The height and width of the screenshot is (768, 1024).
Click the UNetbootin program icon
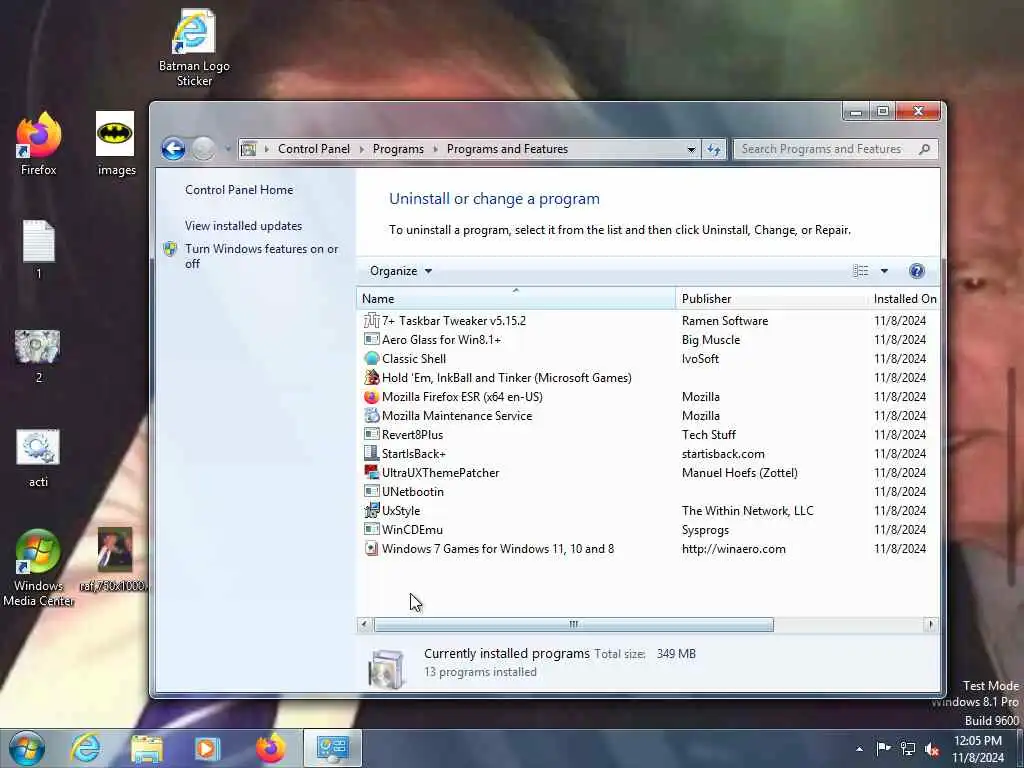372,491
